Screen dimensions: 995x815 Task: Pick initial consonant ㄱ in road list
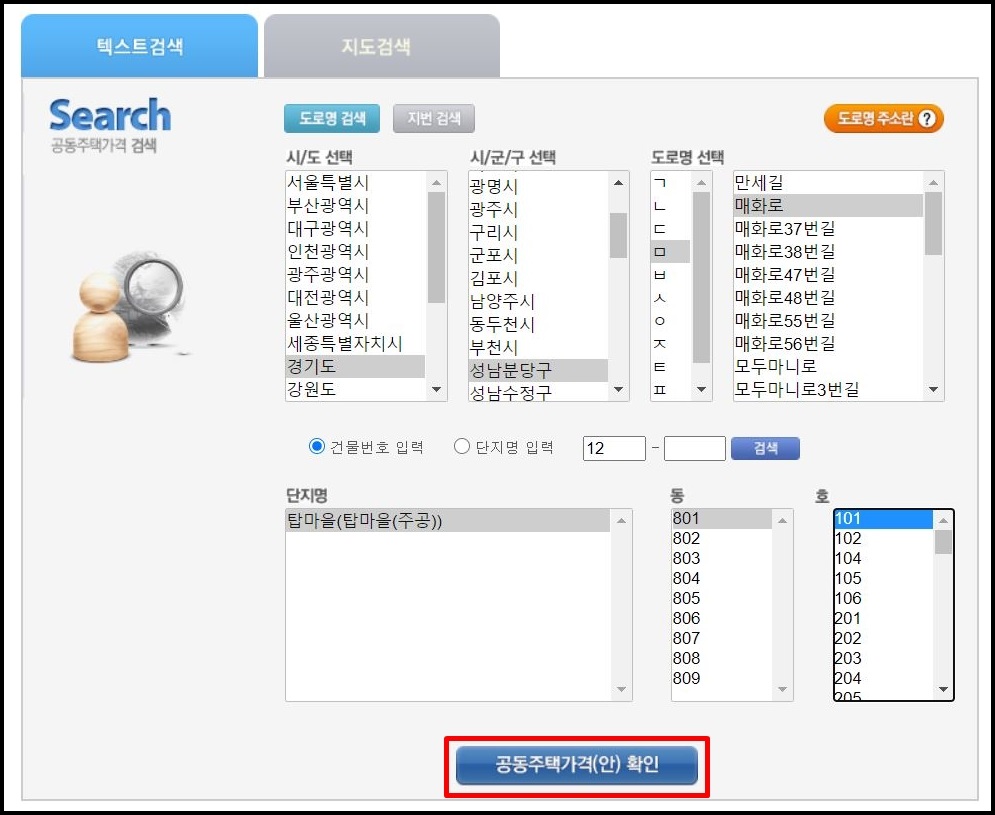pyautogui.click(x=670, y=183)
